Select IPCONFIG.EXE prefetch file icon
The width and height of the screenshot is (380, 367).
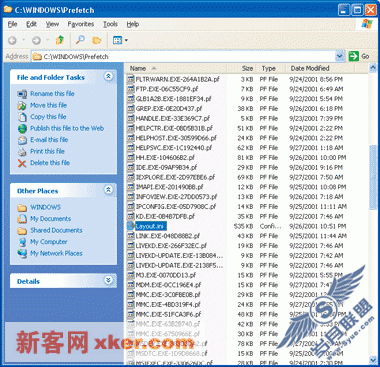coord(131,206)
